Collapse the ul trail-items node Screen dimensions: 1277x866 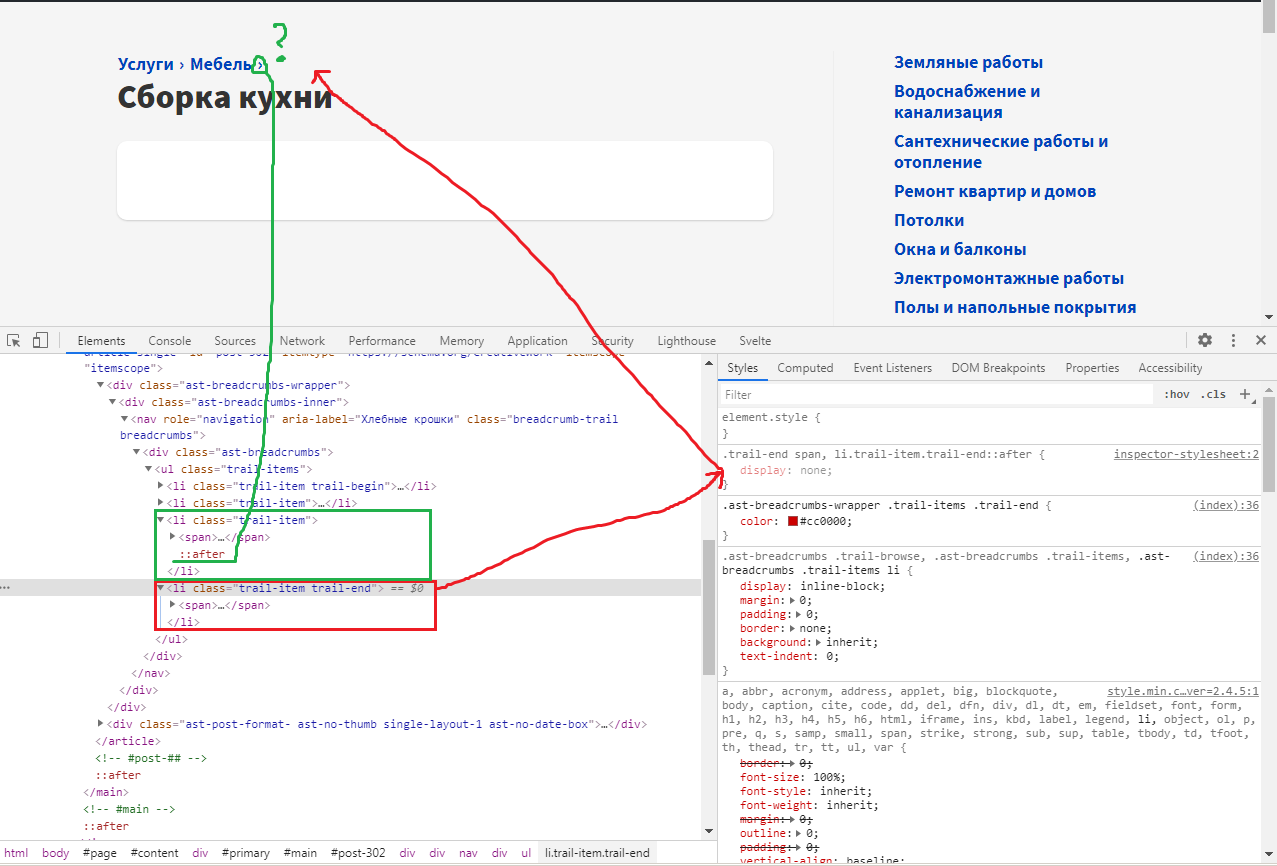149,469
